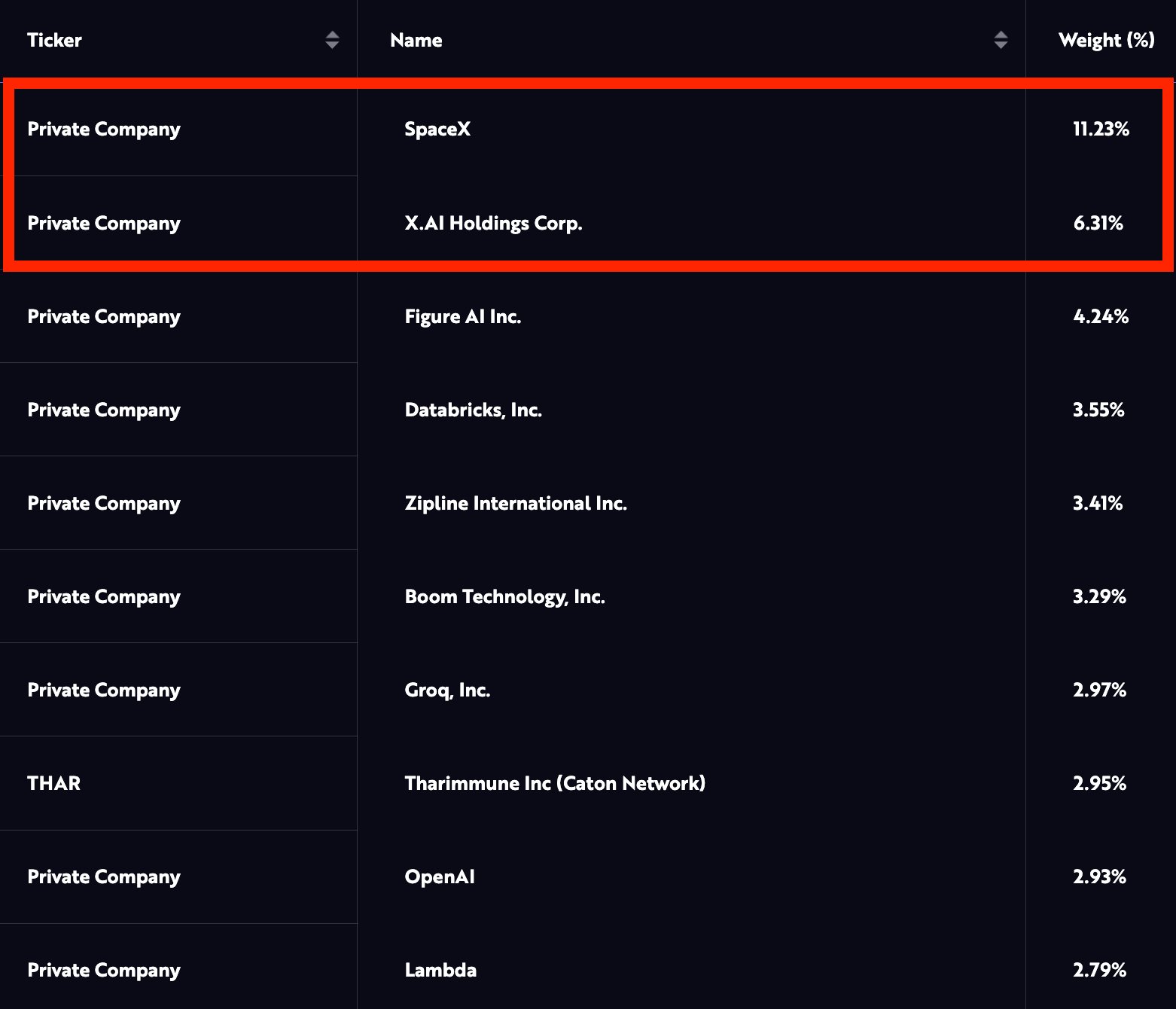Click the Weight (%) column header
This screenshot has height=1009, width=1176.
[x=1105, y=40]
